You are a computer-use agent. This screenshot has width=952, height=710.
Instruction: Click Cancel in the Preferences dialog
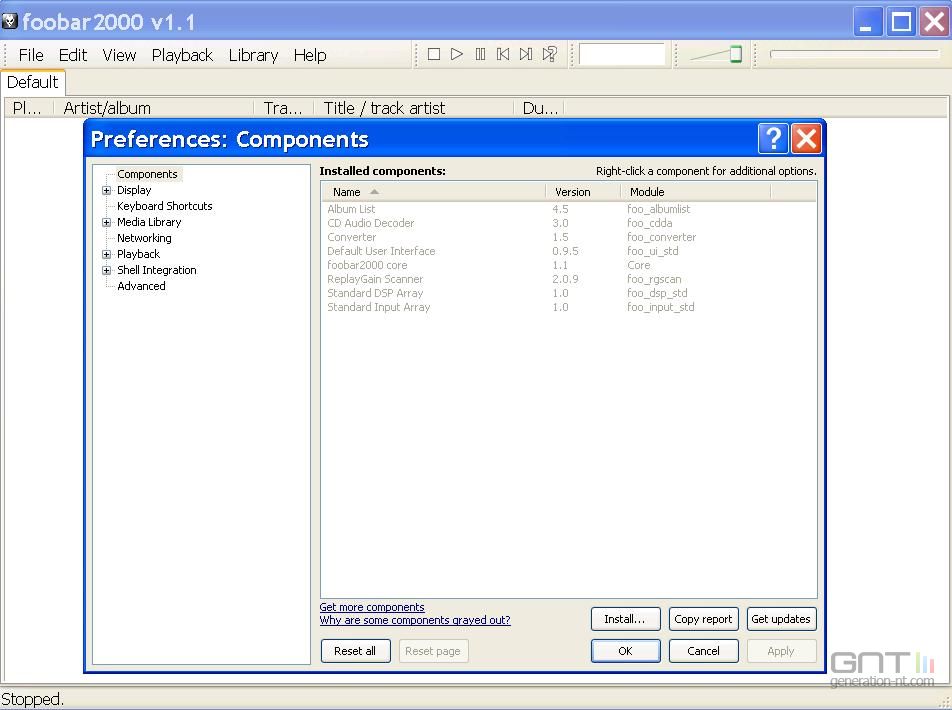(x=704, y=651)
